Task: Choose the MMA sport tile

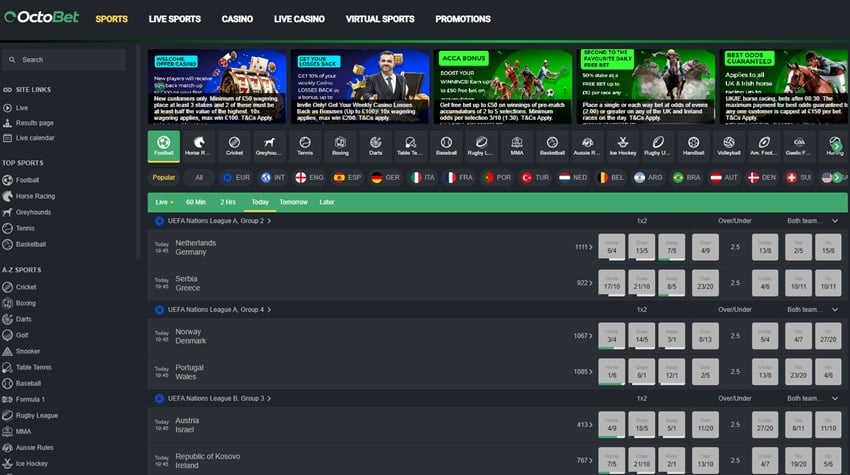Action: click(517, 146)
